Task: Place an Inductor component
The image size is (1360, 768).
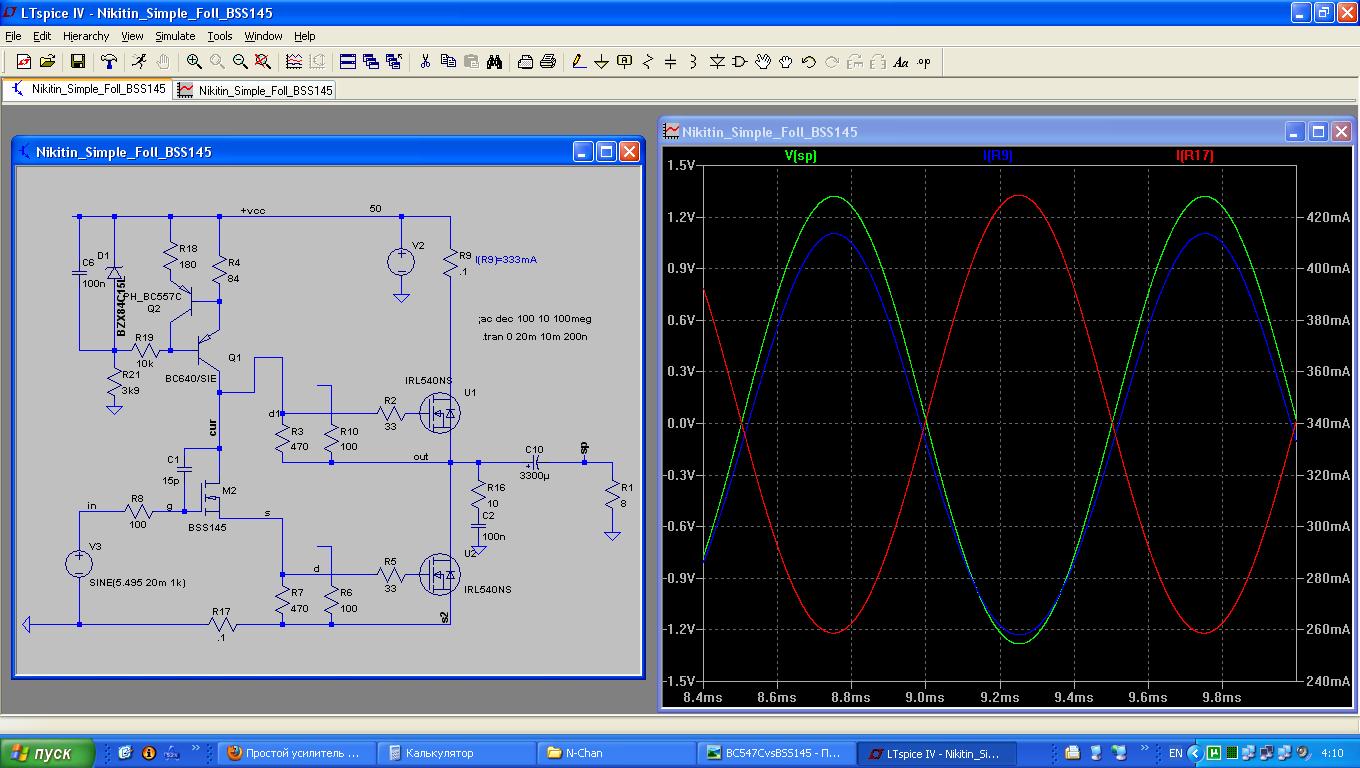Action: [x=694, y=62]
